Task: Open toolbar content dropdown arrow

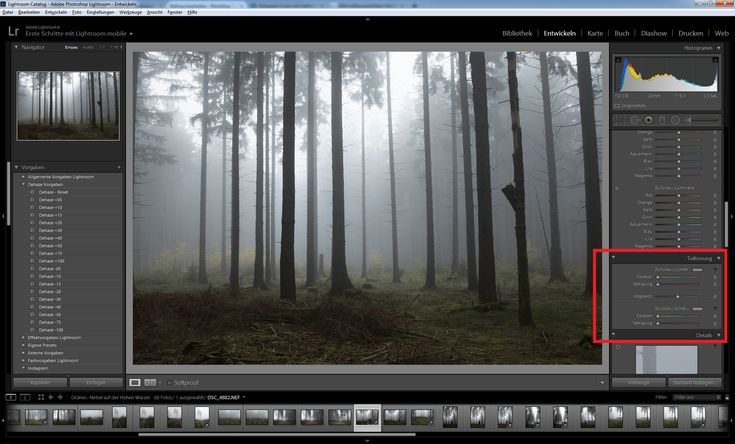Action: coord(602,383)
